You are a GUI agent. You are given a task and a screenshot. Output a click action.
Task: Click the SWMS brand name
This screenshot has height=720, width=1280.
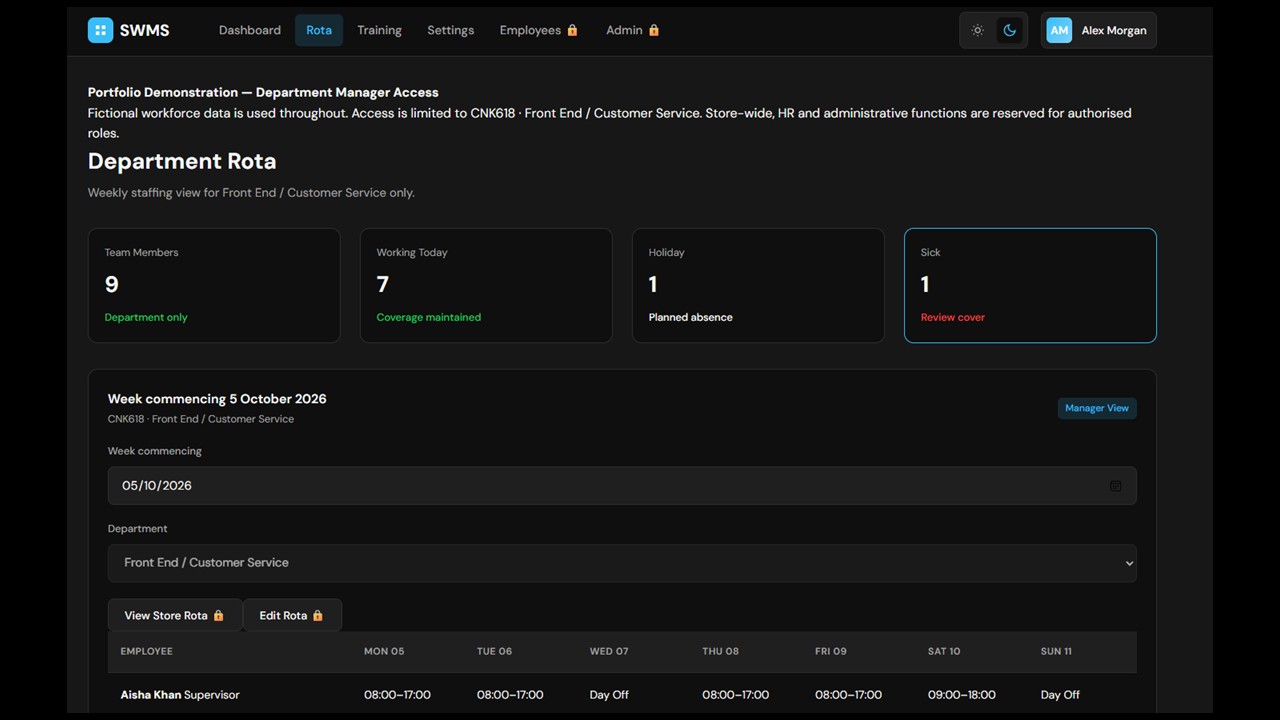pos(145,30)
